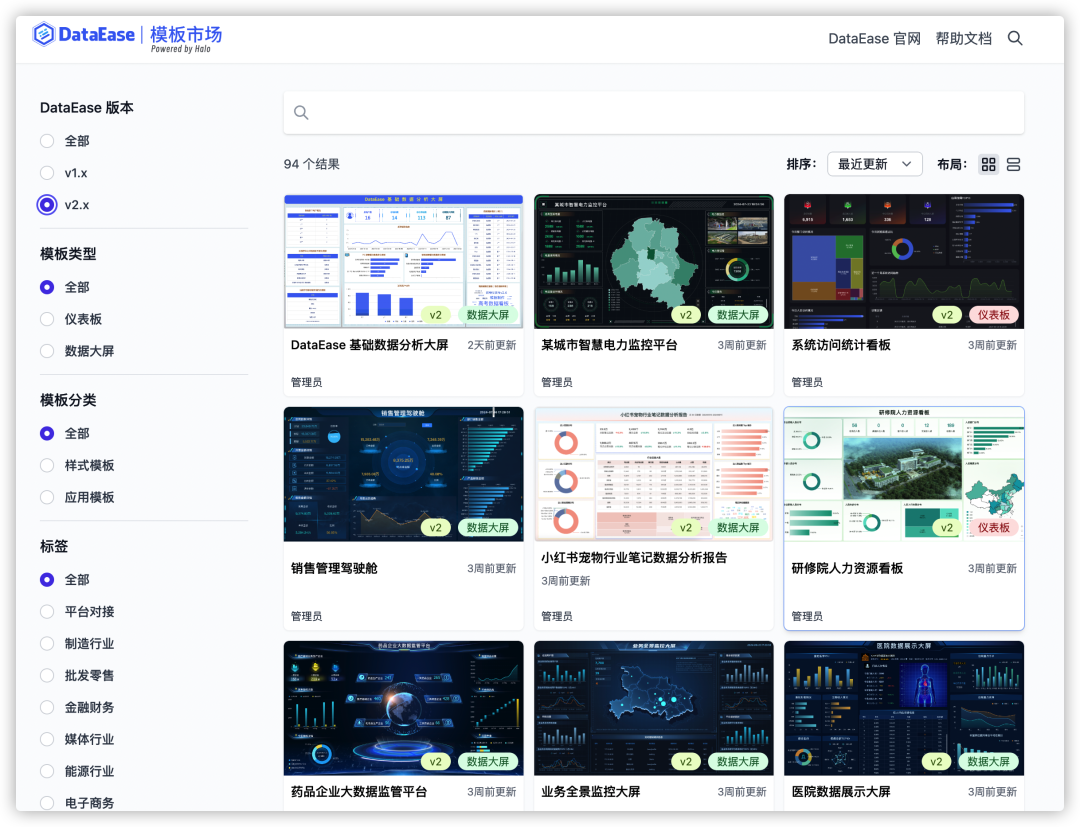
Task: Click title '药品企业大数据监管平台'
Action: tap(359, 792)
